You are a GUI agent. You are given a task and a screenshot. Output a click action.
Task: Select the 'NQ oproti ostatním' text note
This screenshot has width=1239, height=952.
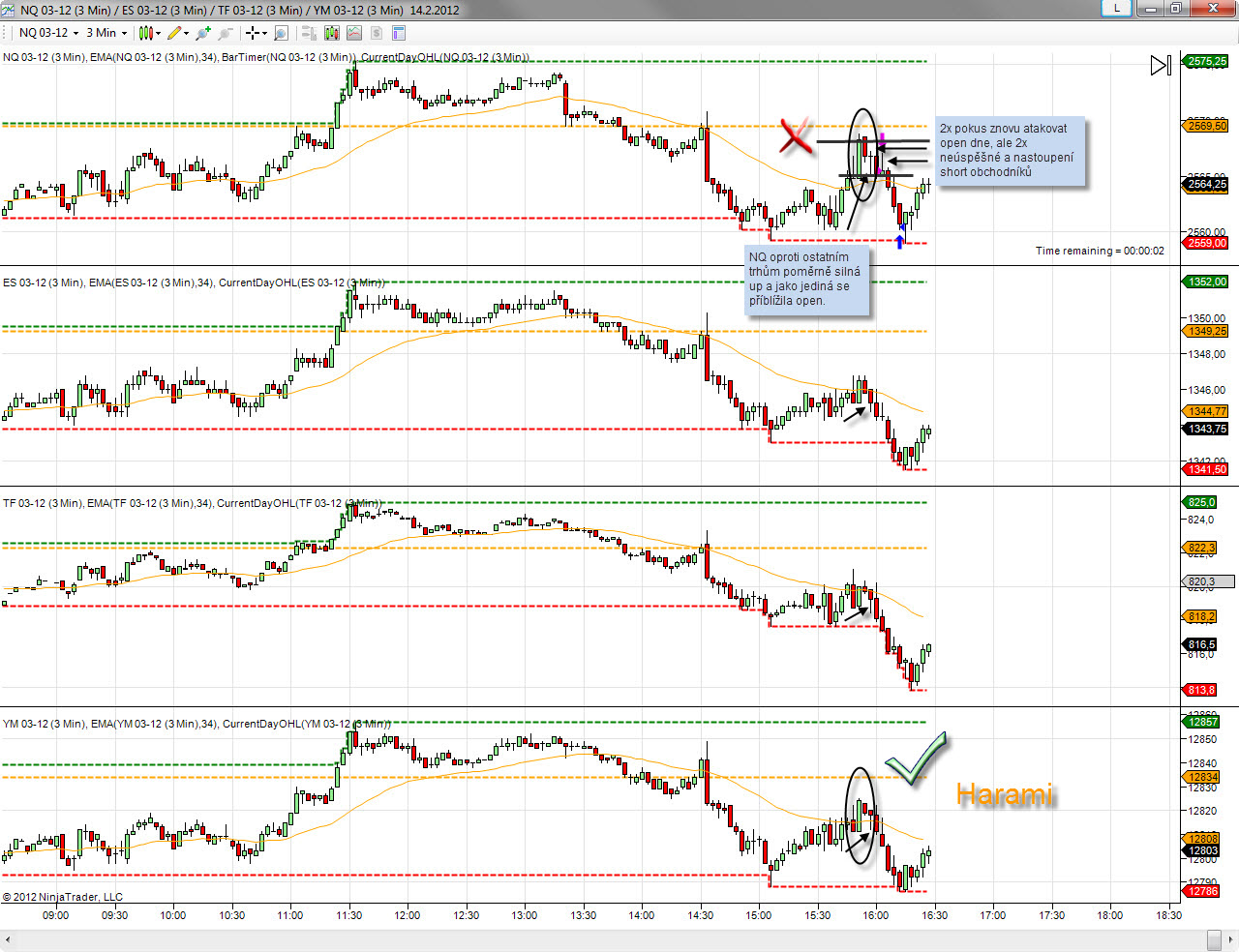806,280
